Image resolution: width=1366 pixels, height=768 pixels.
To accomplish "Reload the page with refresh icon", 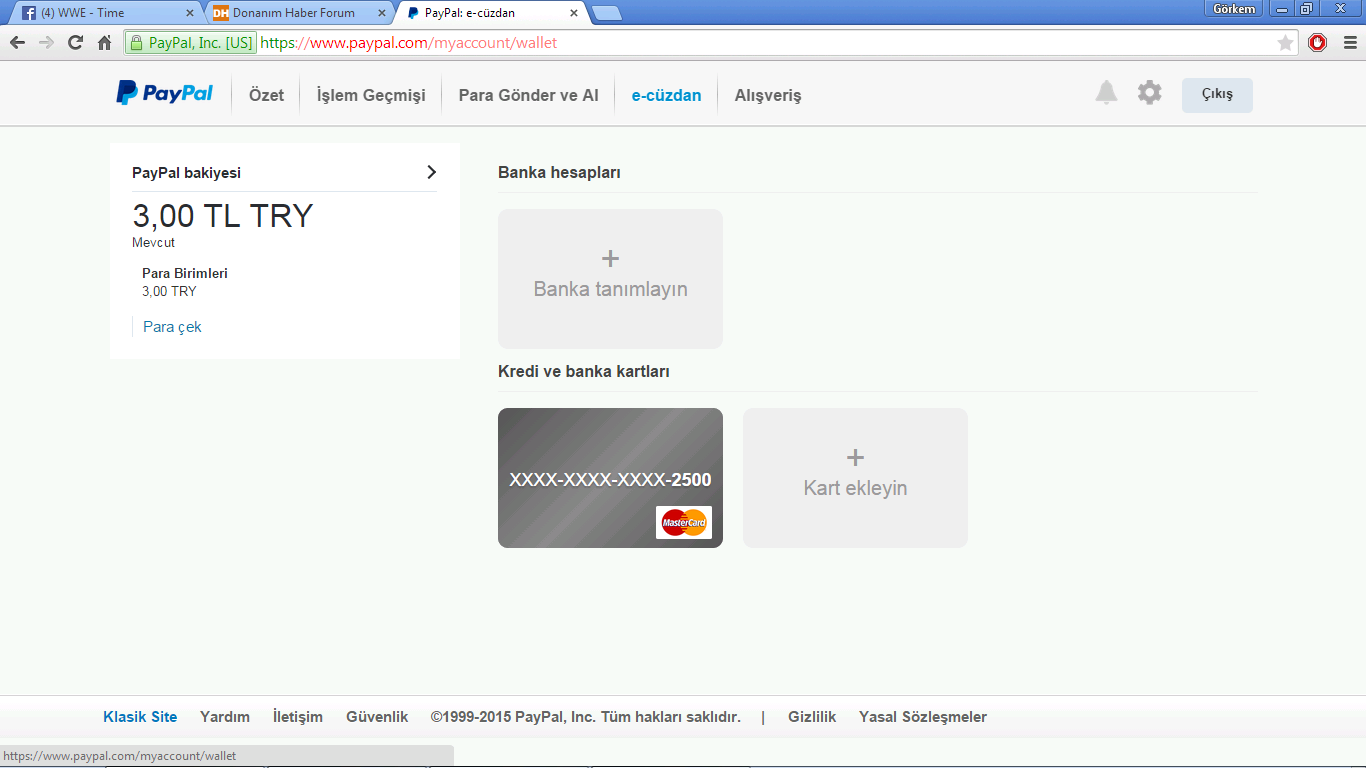I will 75,43.
